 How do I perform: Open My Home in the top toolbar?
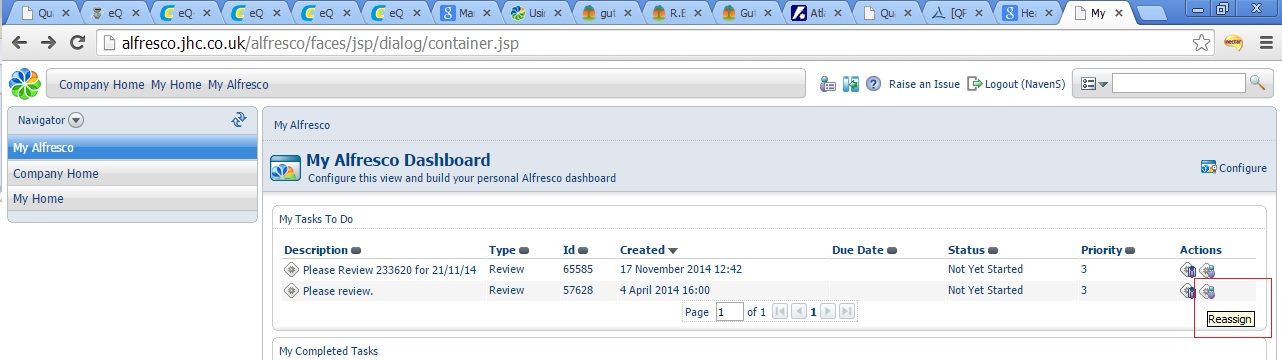[x=176, y=85]
